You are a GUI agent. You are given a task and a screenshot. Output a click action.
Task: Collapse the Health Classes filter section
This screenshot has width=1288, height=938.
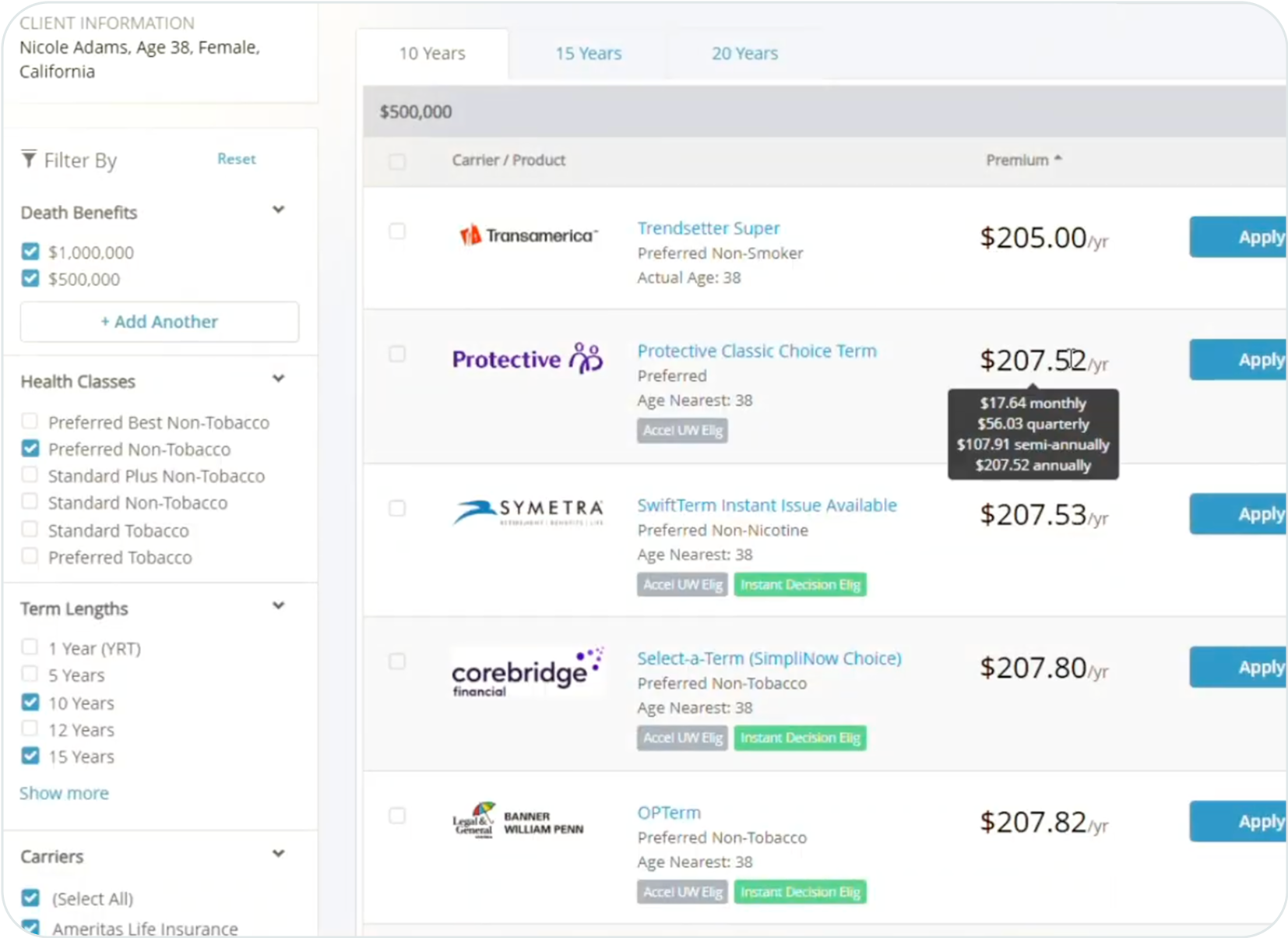[279, 379]
